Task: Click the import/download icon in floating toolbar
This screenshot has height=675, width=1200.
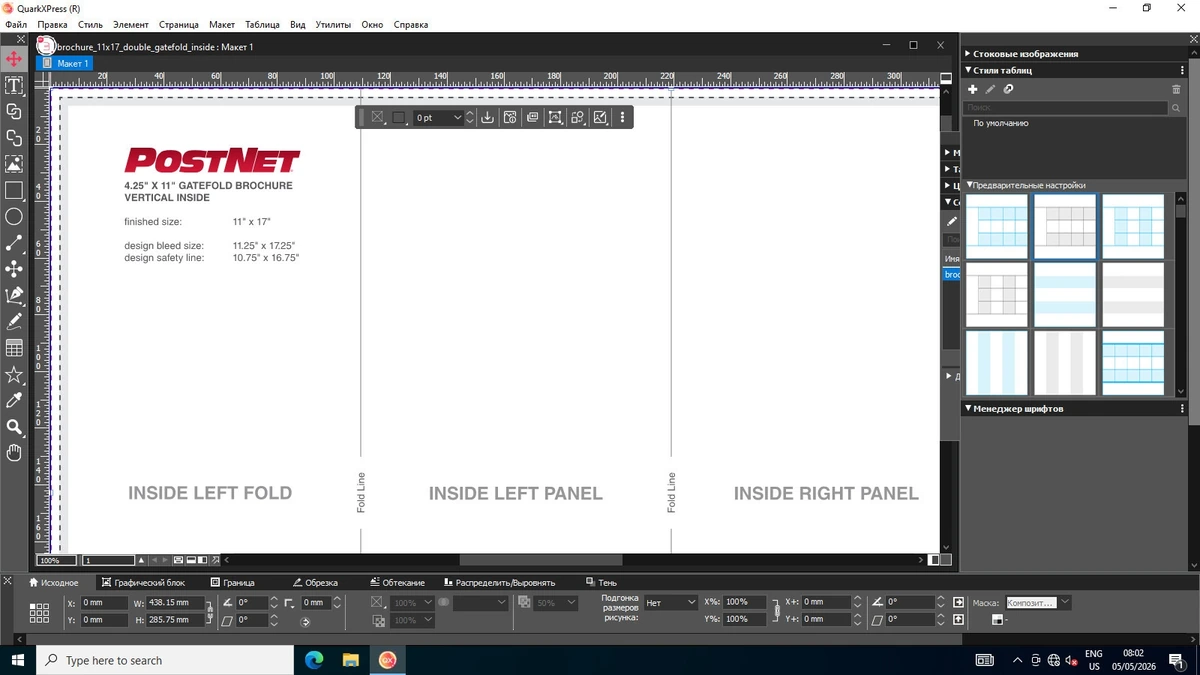Action: (487, 117)
